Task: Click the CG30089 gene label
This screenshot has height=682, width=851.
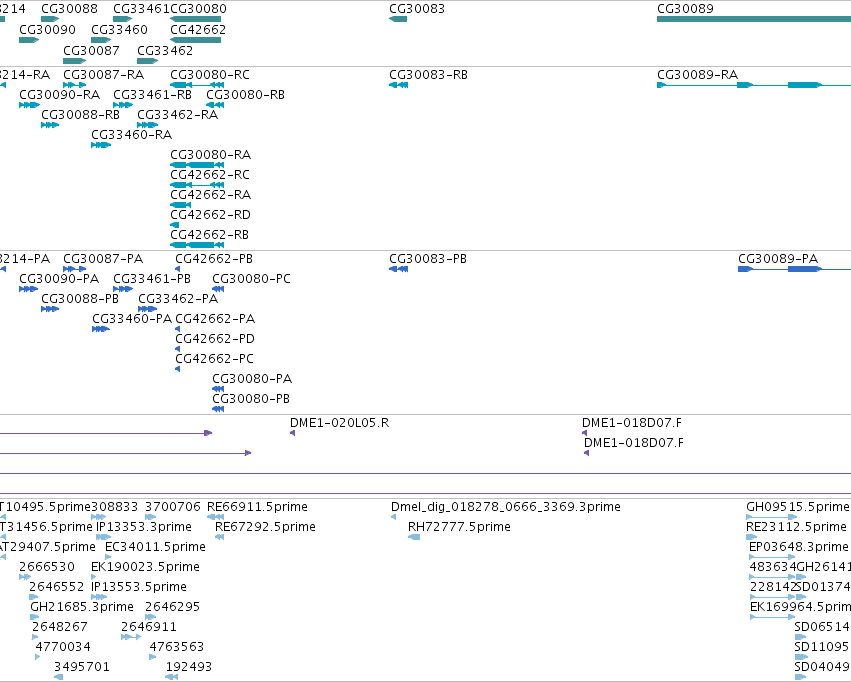Action: point(685,9)
